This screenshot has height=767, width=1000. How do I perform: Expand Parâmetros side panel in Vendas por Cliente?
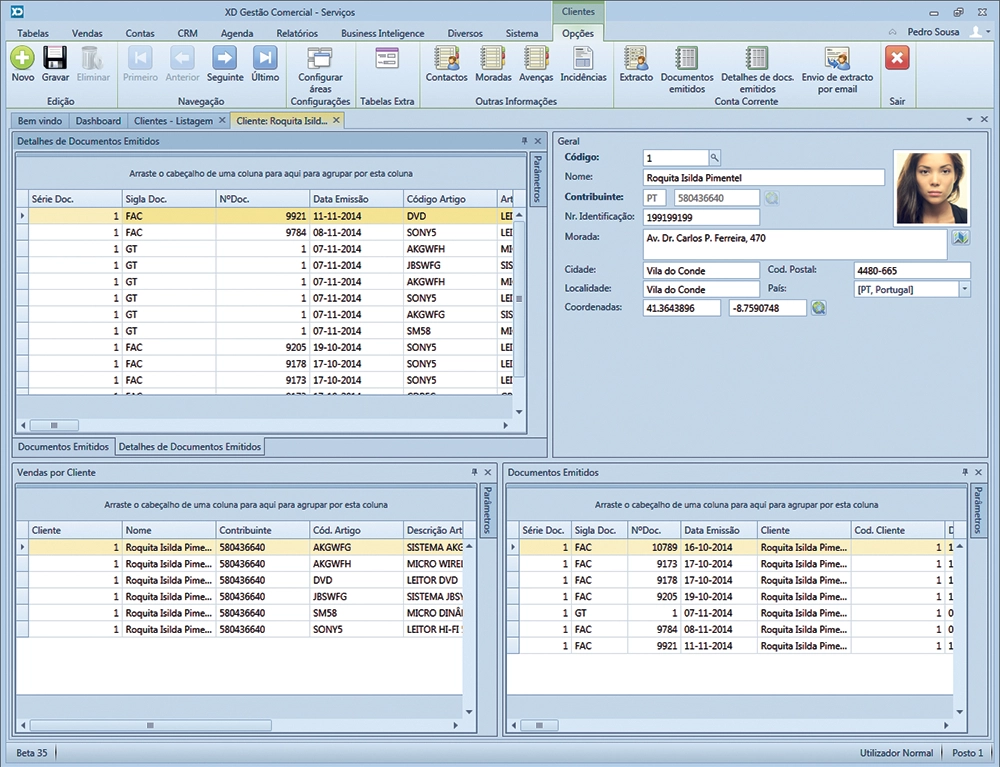tap(488, 510)
